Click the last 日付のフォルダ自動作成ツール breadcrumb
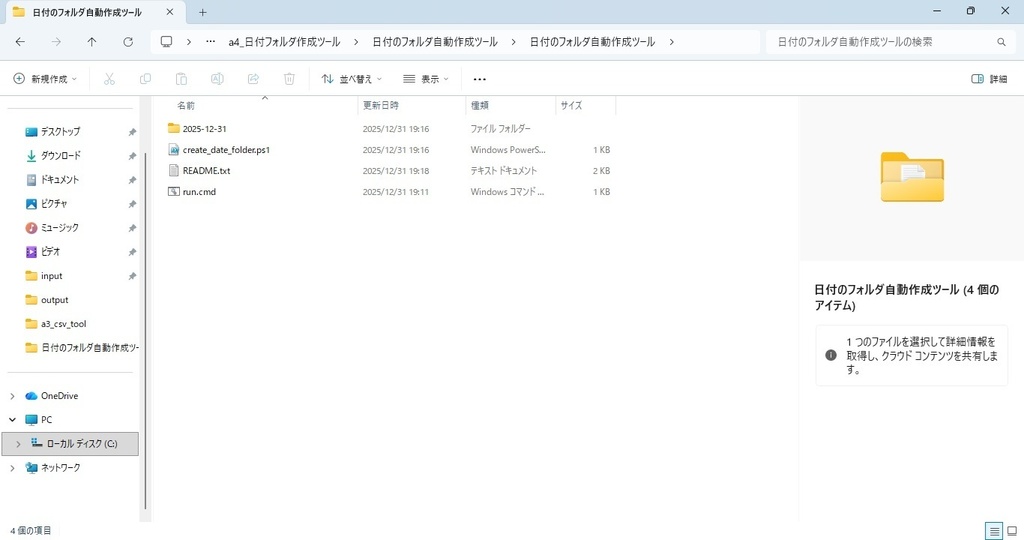 coord(592,42)
